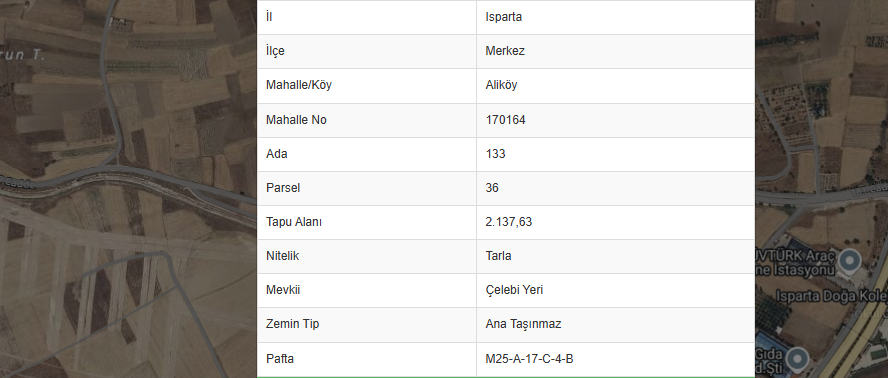Click the Parsel value 36
This screenshot has width=888, height=378.
[492, 188]
